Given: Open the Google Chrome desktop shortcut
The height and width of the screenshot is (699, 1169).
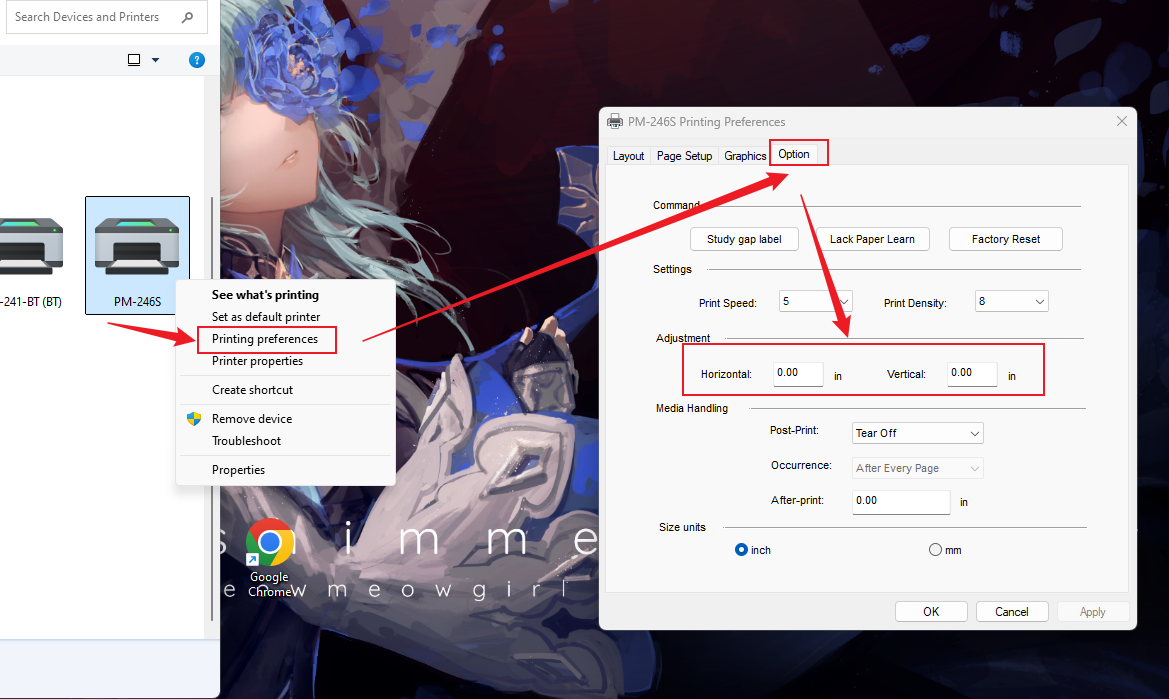Looking at the screenshot, I should 269,557.
